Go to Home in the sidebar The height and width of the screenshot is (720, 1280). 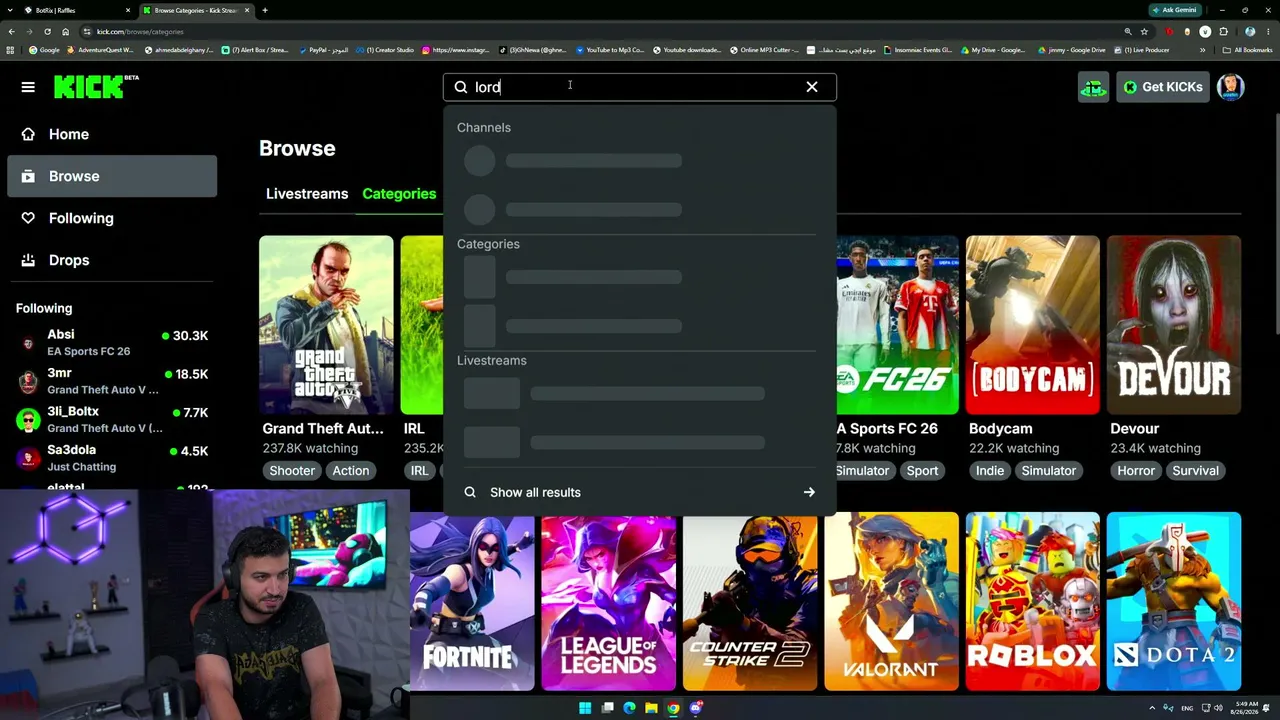click(x=112, y=134)
